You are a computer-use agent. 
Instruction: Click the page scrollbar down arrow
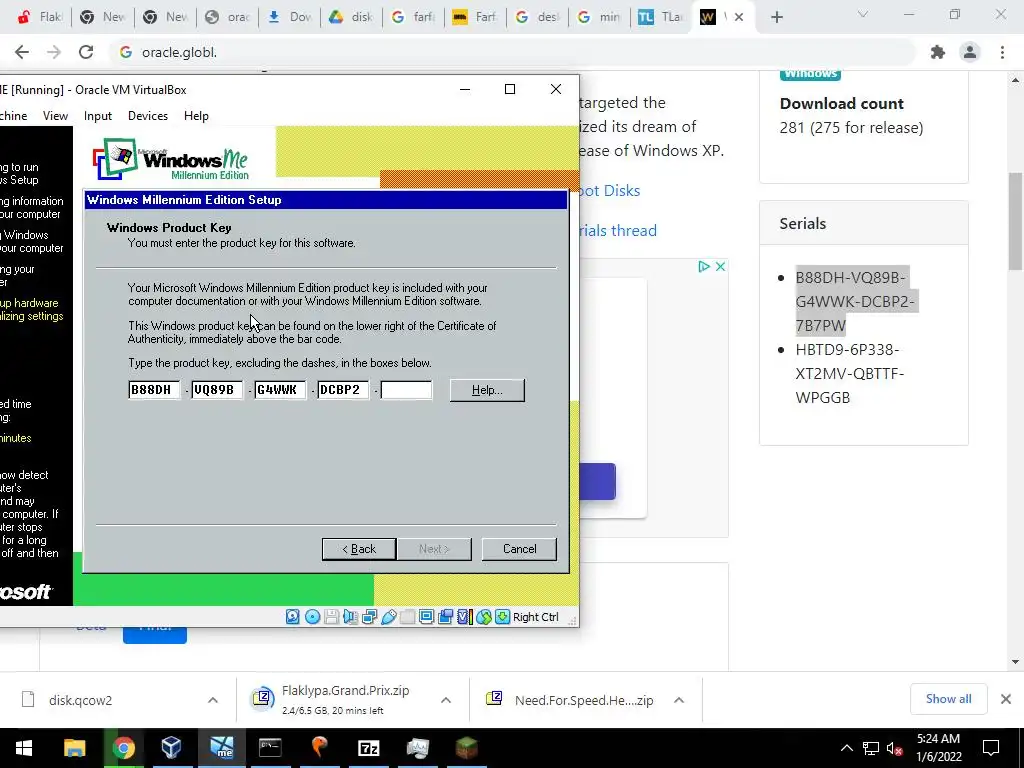coord(1015,662)
